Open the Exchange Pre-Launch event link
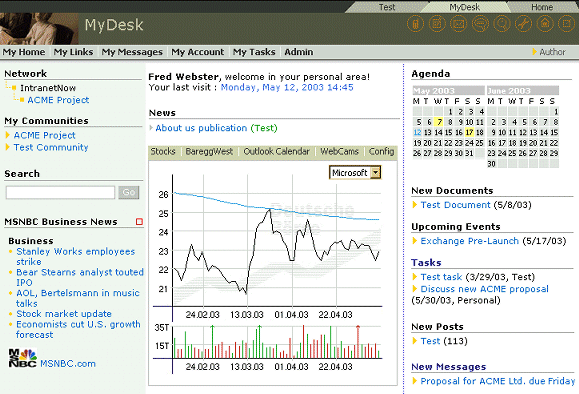 [470, 241]
